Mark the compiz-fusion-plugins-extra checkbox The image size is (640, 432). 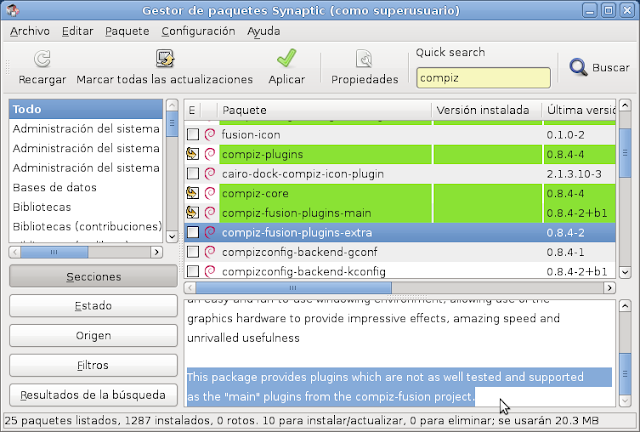click(x=193, y=232)
